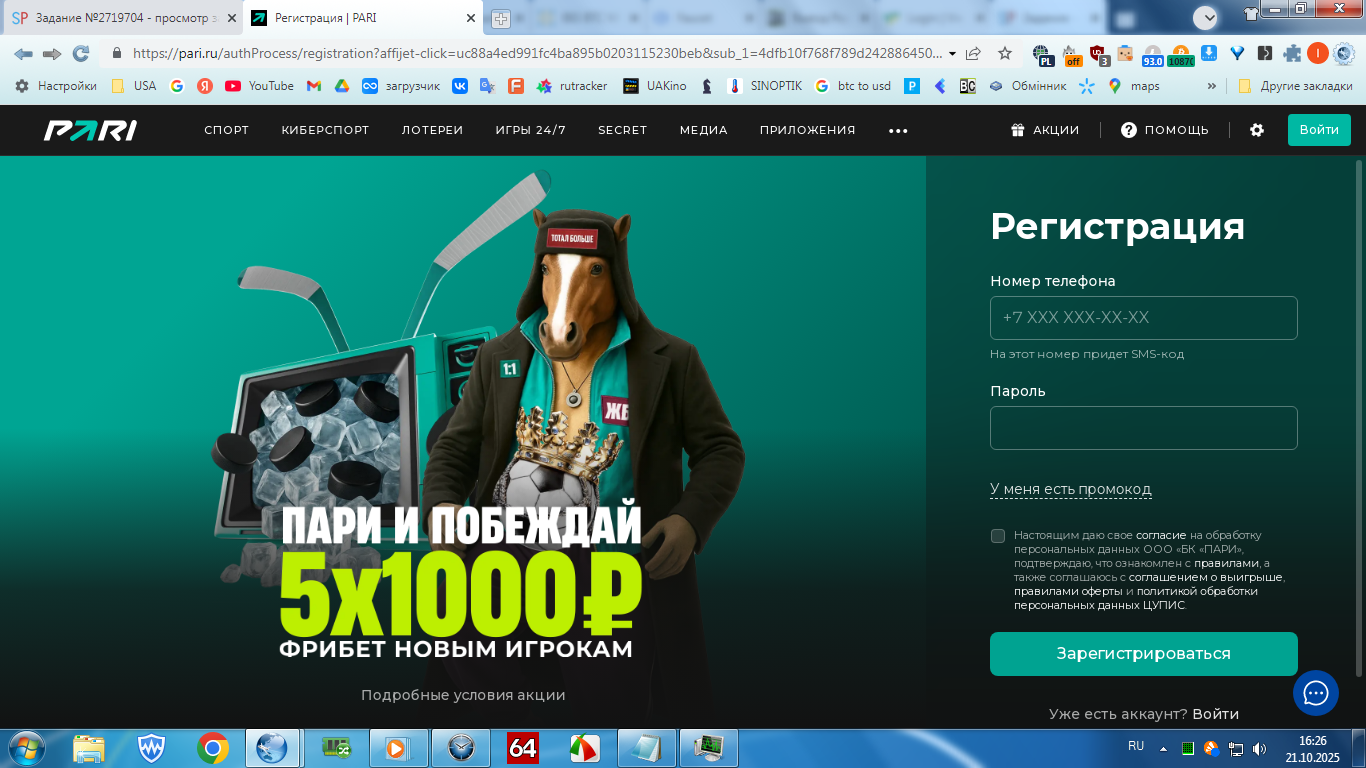Image resolution: width=1366 pixels, height=768 pixels.
Task: Open the YouTube bookmark
Action: [x=259, y=86]
